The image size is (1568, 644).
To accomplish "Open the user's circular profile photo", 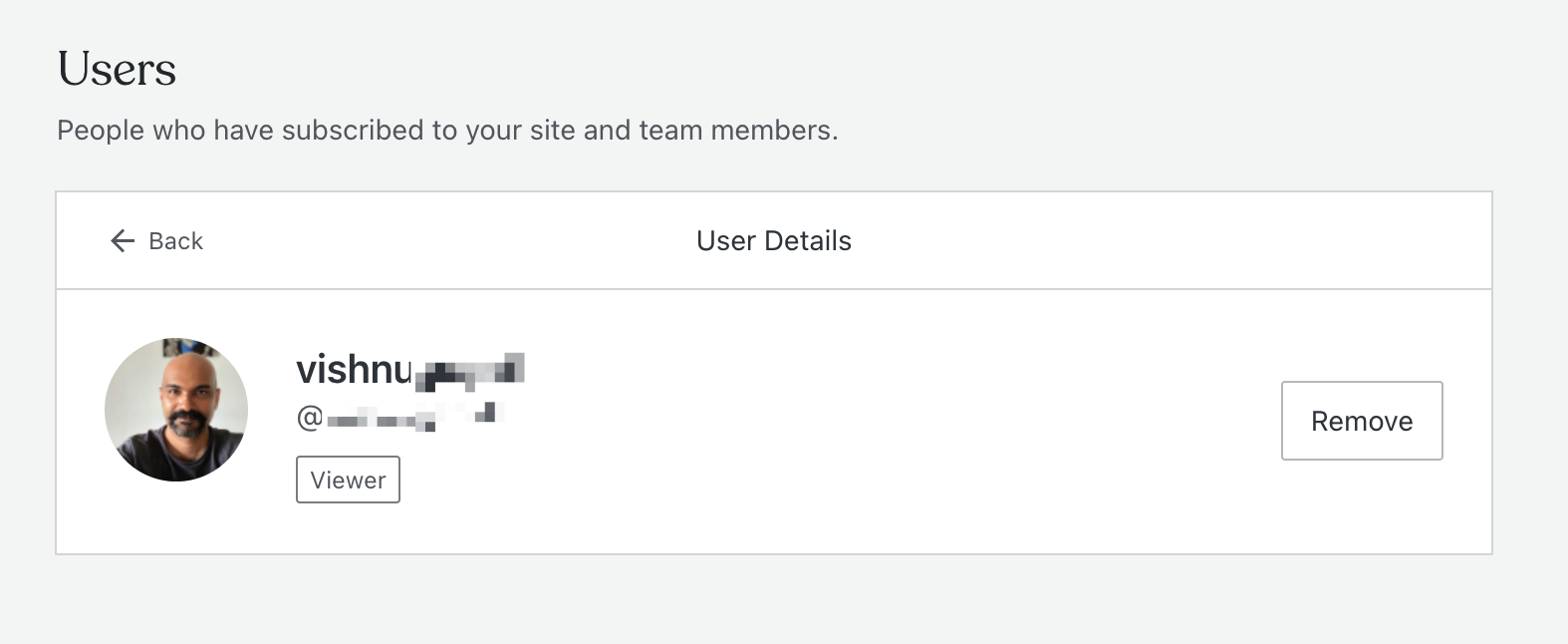I will pyautogui.click(x=176, y=410).
